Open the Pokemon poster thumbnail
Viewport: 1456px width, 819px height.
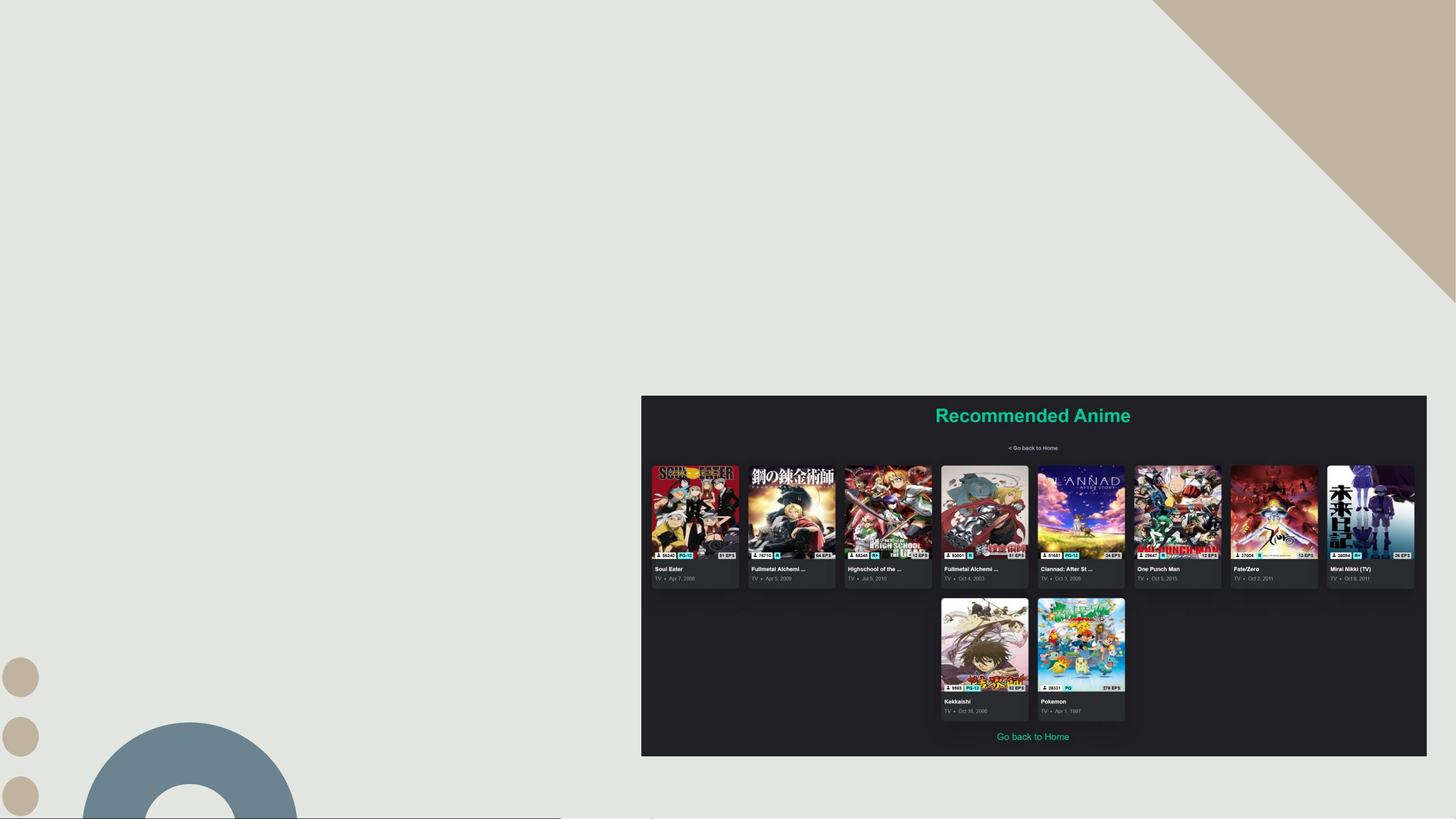point(1082,645)
